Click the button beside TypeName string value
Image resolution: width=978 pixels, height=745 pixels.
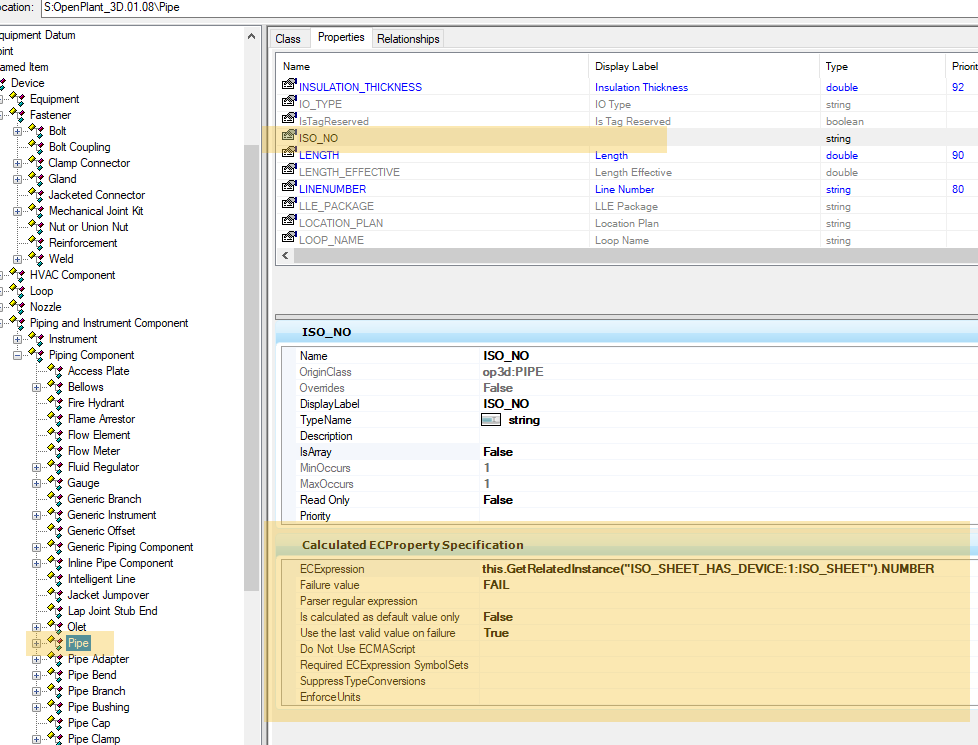click(x=492, y=419)
